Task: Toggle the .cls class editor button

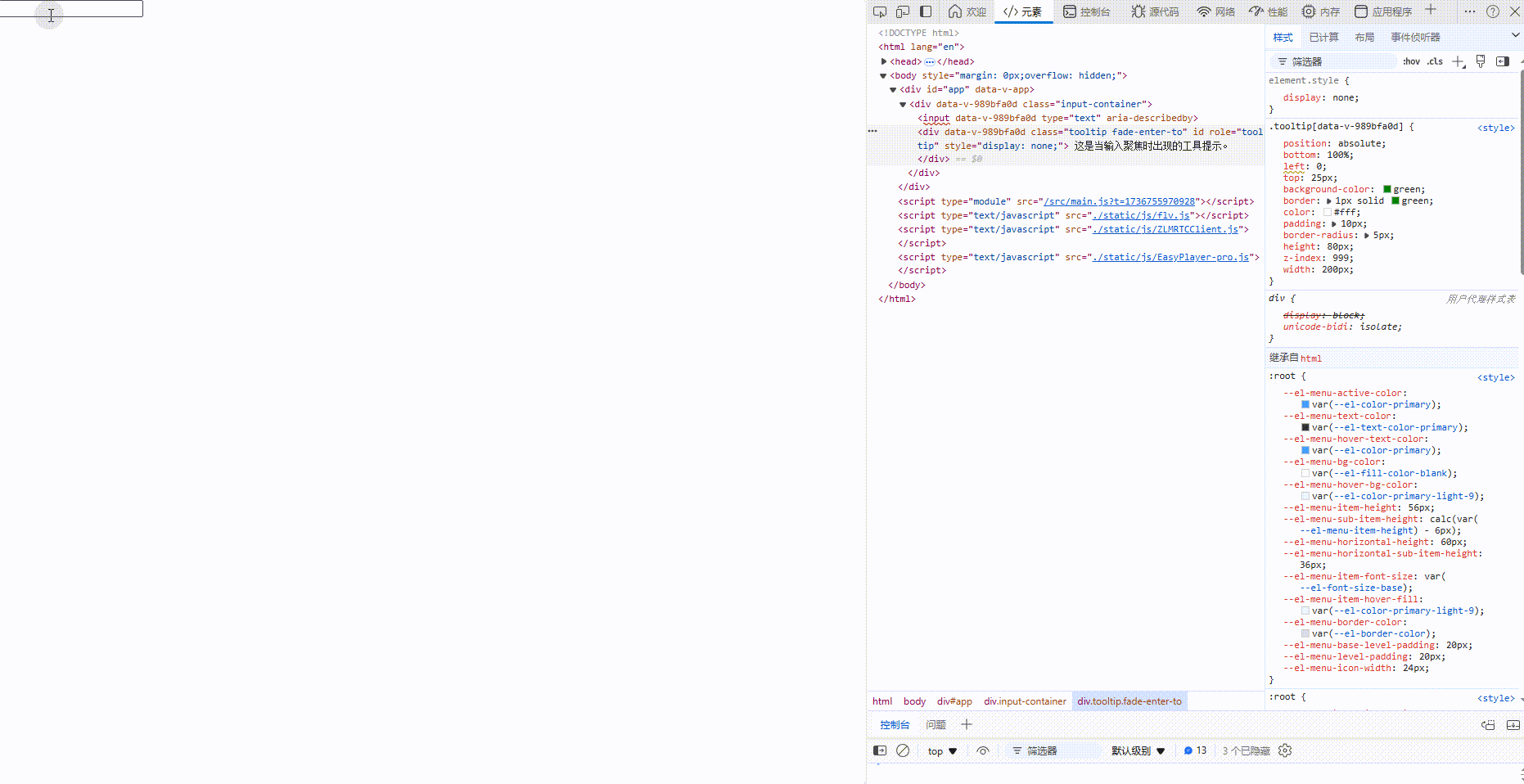Action: (1435, 61)
